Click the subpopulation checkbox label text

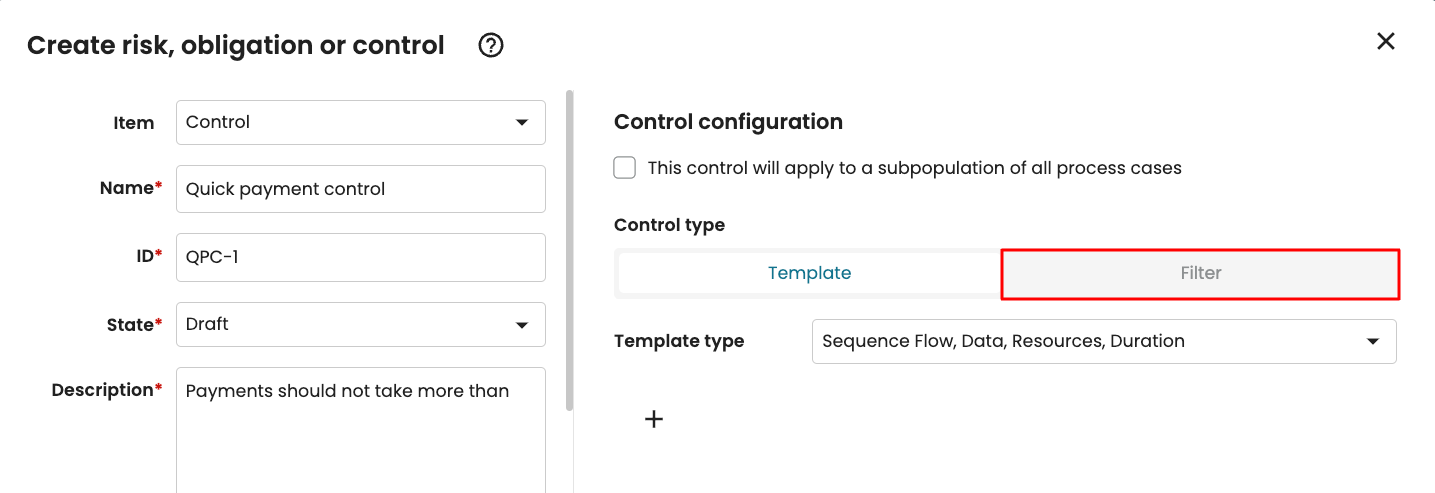(914, 168)
